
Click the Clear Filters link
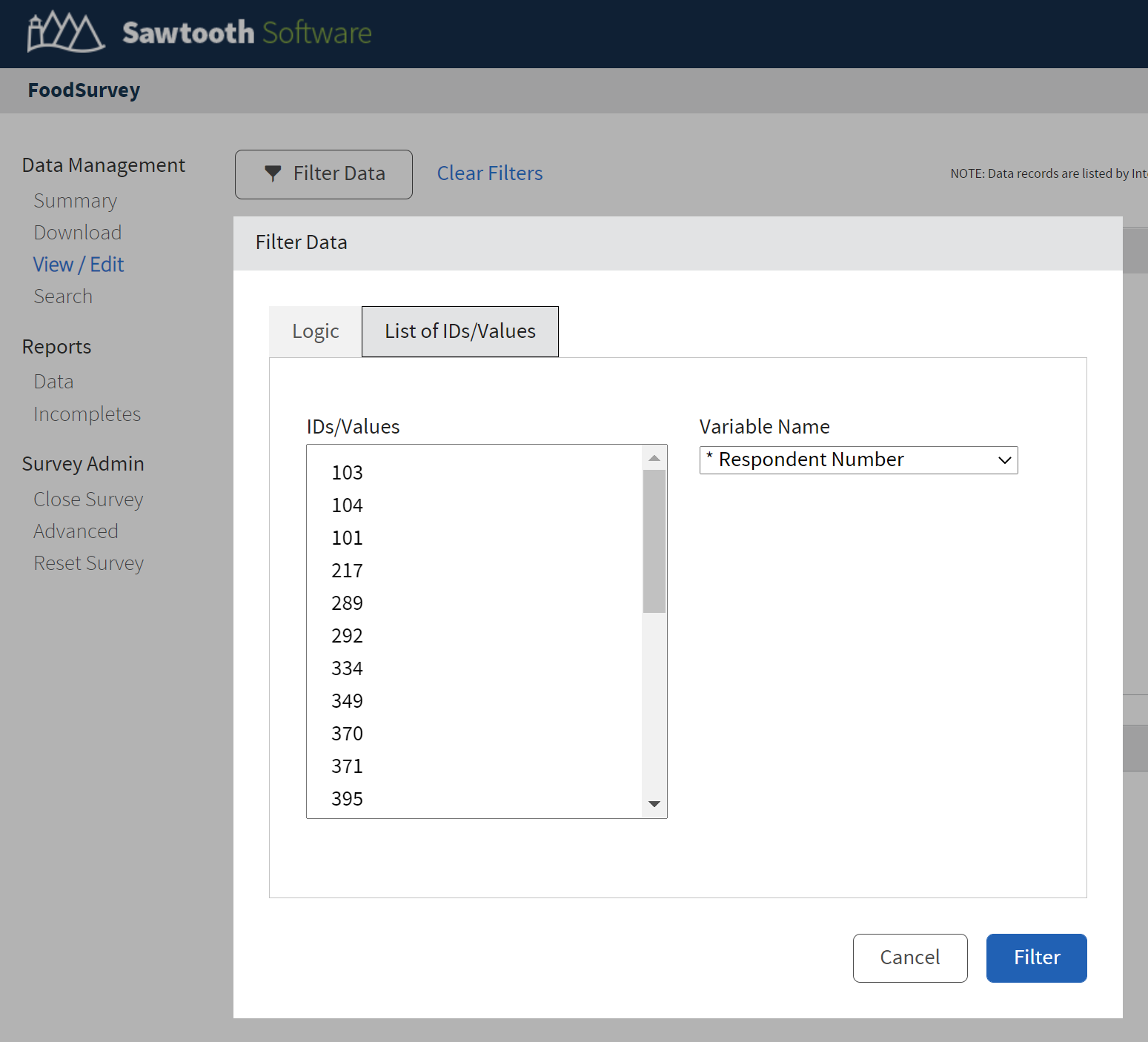tap(489, 173)
